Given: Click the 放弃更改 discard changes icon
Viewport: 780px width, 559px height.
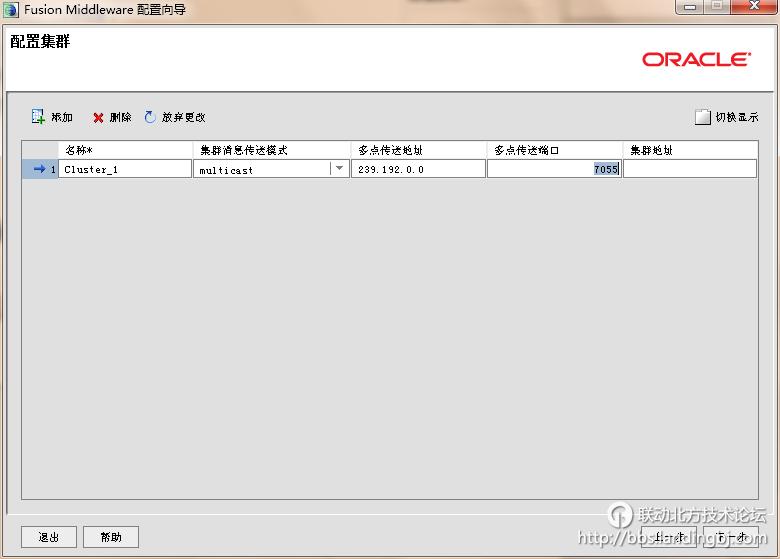Looking at the screenshot, I should (x=150, y=117).
